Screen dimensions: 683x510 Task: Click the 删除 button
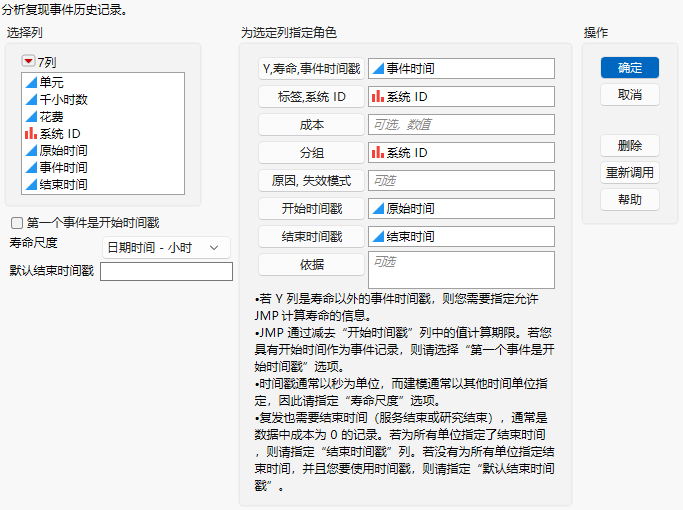pyautogui.click(x=629, y=145)
